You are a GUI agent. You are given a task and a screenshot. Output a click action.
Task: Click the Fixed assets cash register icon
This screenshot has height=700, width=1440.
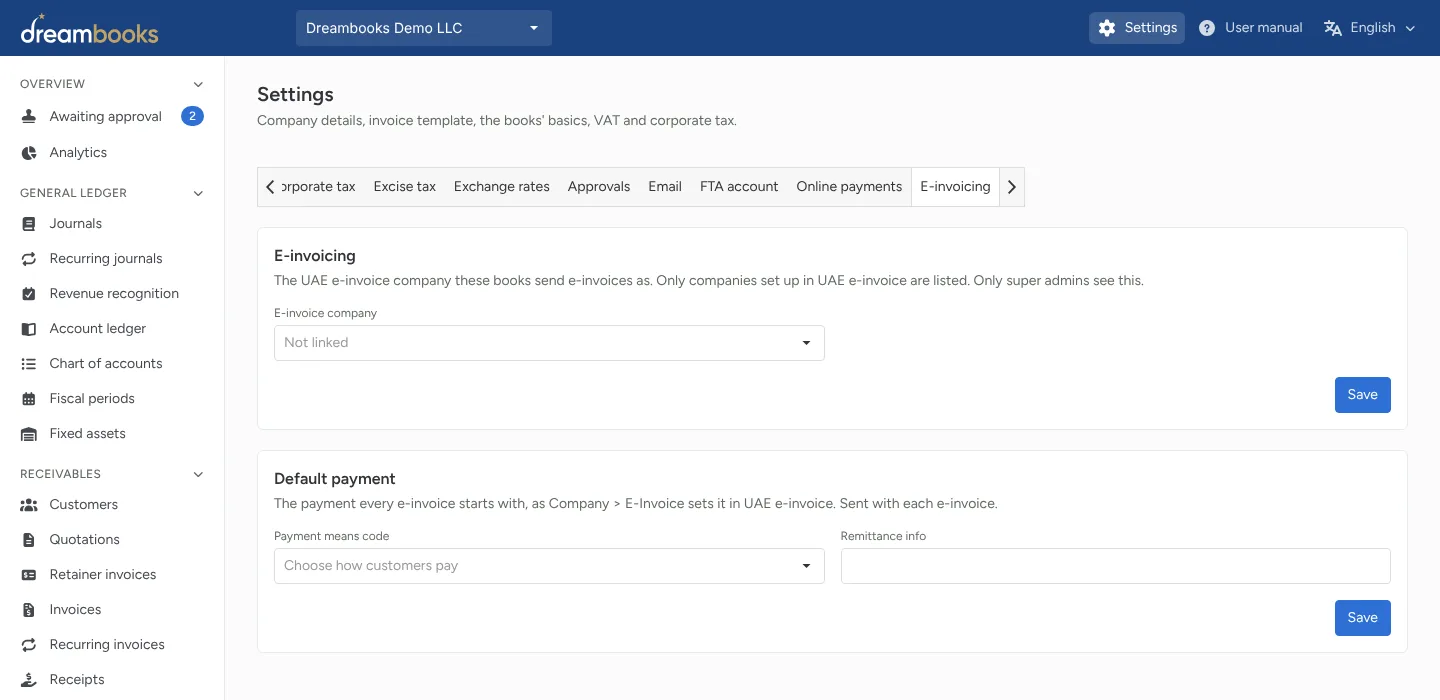click(x=29, y=434)
